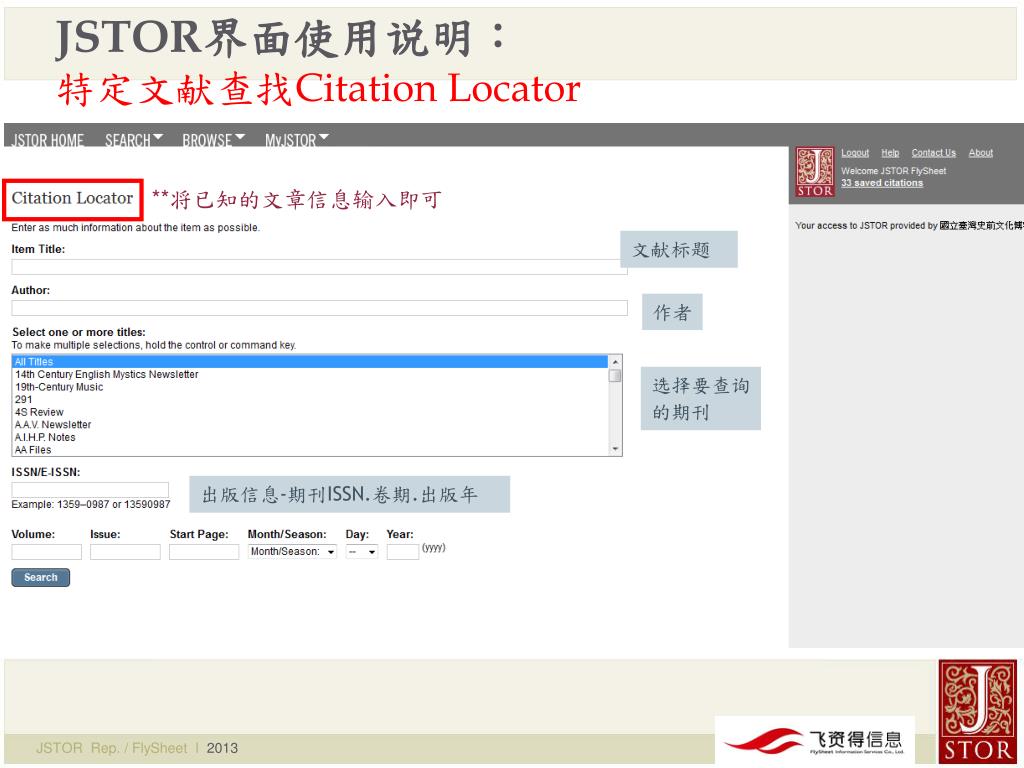Click the JSTOR logo beside Logout link
This screenshot has width=1024, height=768.
814,172
